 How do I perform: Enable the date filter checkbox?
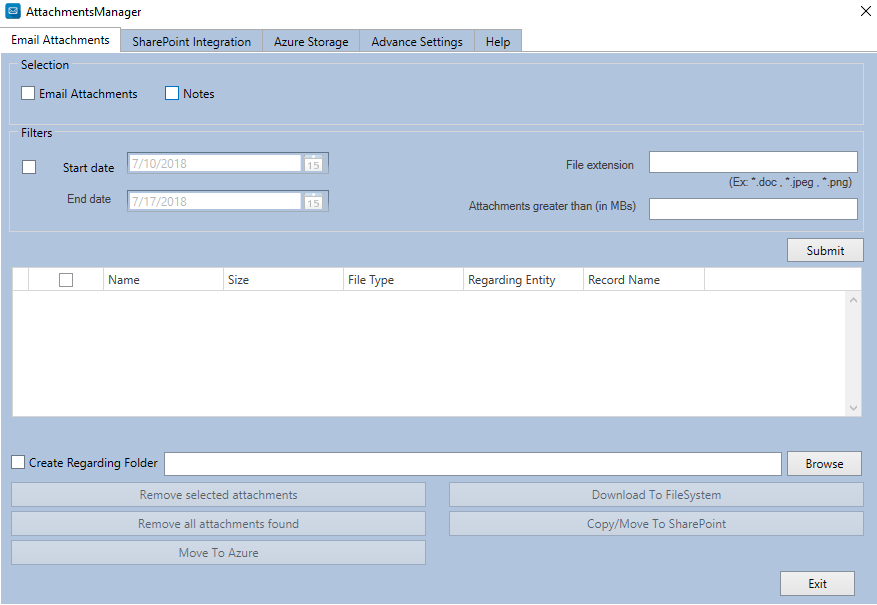pyautogui.click(x=29, y=167)
